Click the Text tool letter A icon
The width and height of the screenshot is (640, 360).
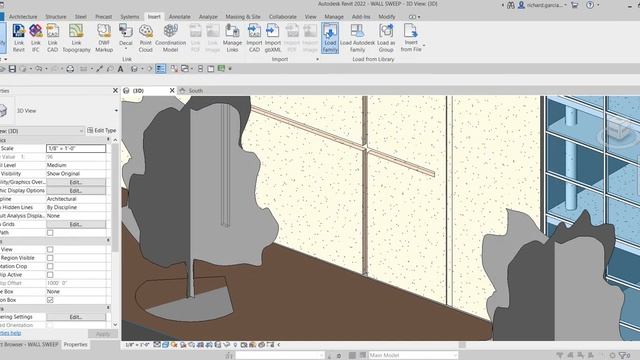[x=120, y=69]
